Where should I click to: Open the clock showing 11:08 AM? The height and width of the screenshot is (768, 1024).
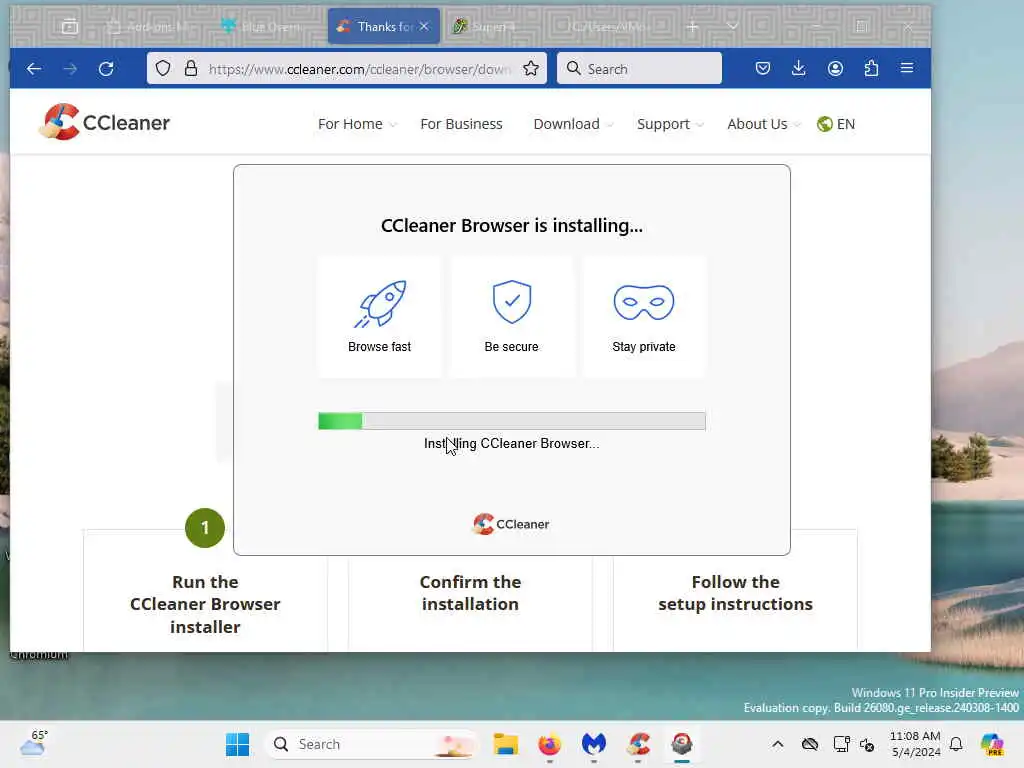916,744
